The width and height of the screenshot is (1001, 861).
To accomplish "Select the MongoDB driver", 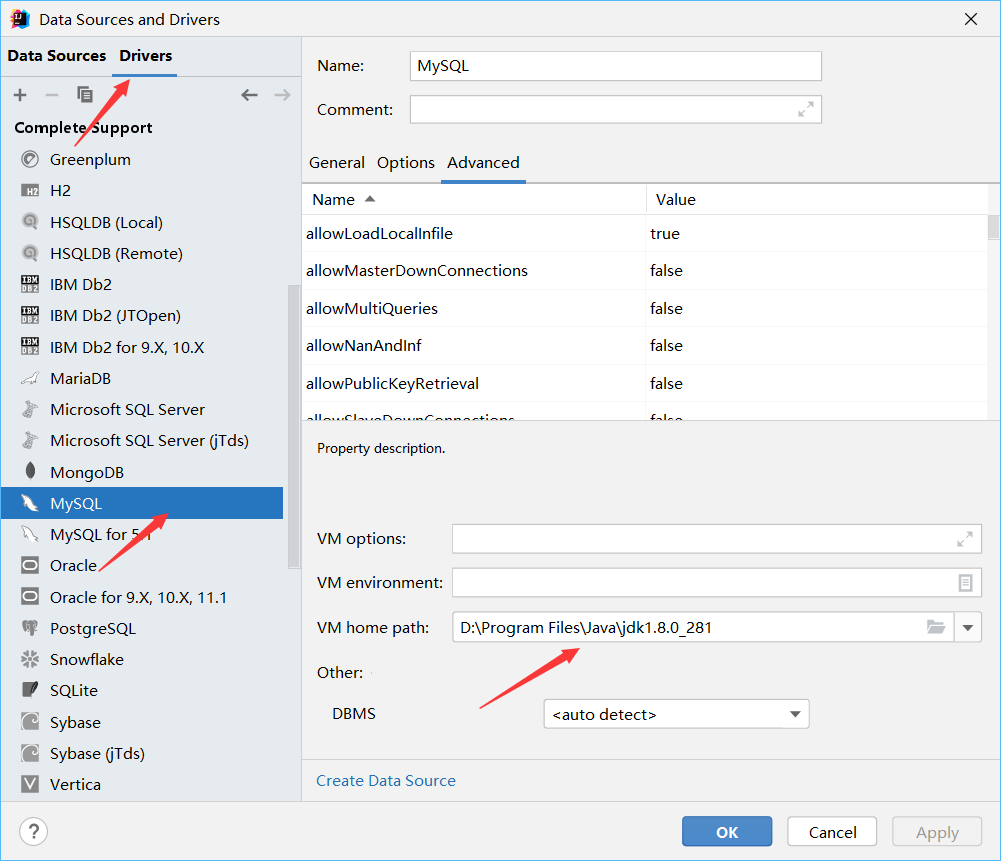I will (x=142, y=472).
